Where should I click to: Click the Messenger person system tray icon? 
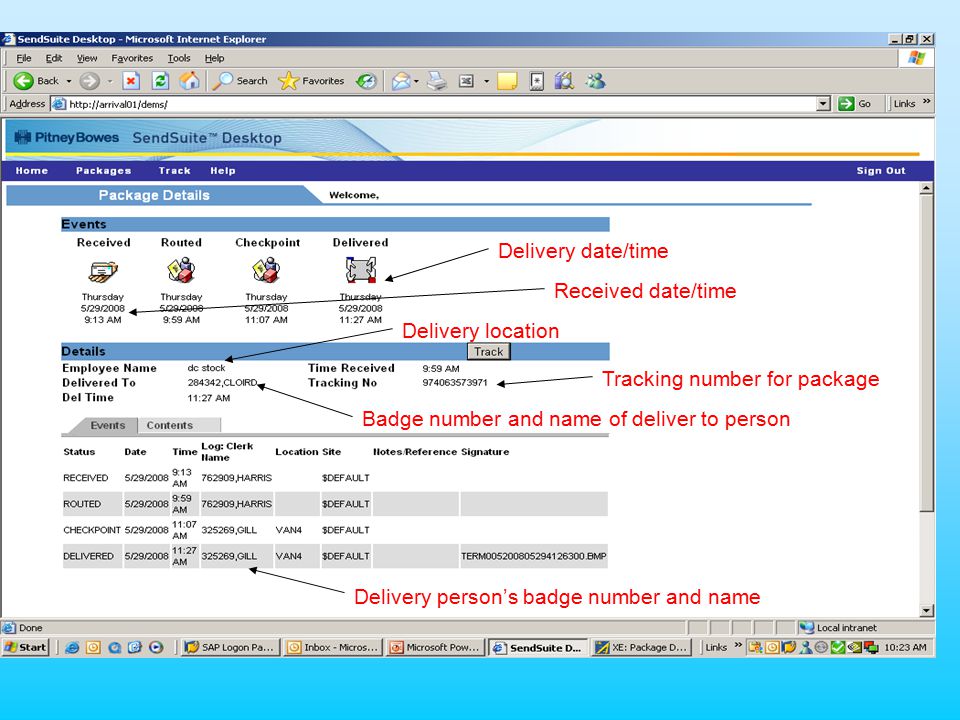[806, 647]
